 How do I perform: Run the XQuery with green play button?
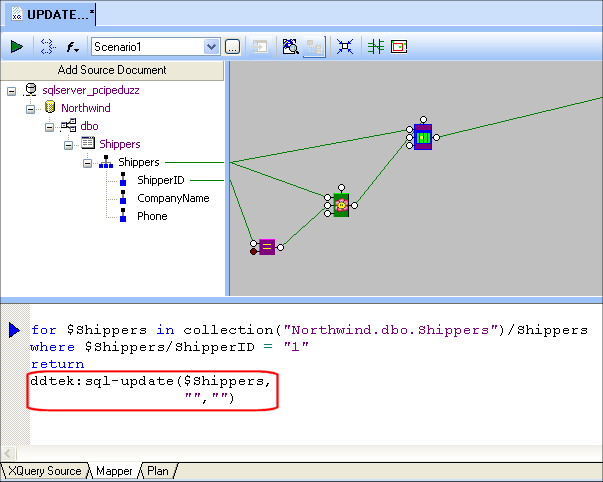17,47
